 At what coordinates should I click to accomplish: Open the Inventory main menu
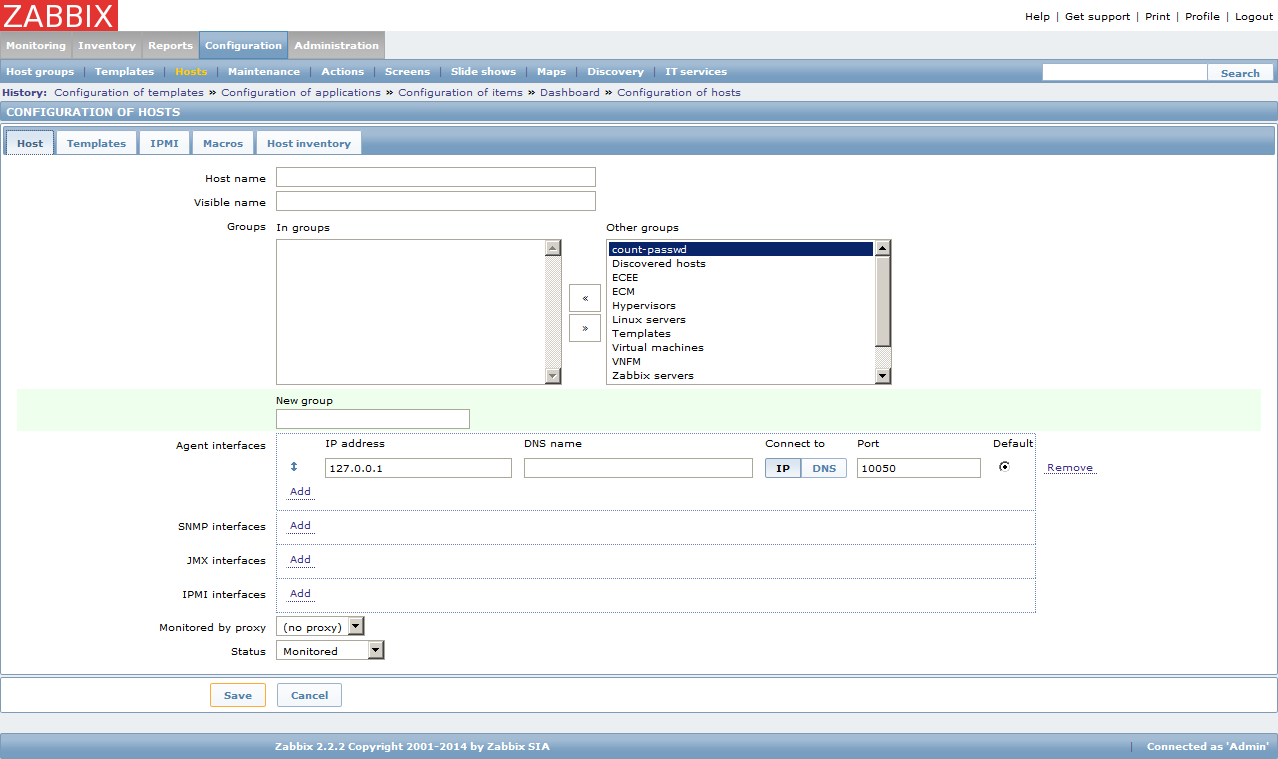tap(107, 45)
